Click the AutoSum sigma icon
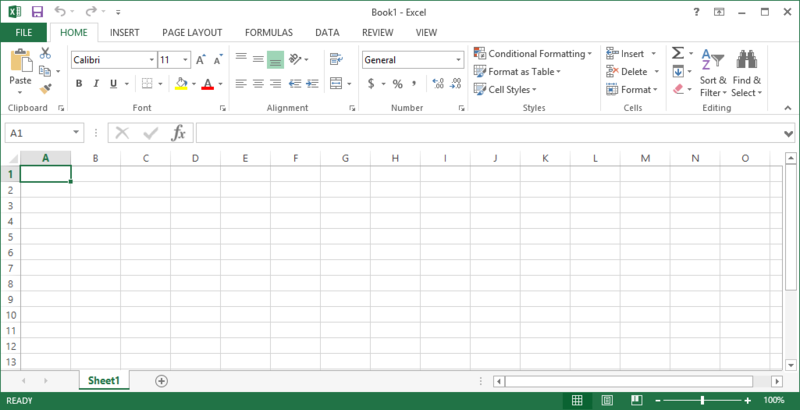The image size is (800, 410). point(678,53)
